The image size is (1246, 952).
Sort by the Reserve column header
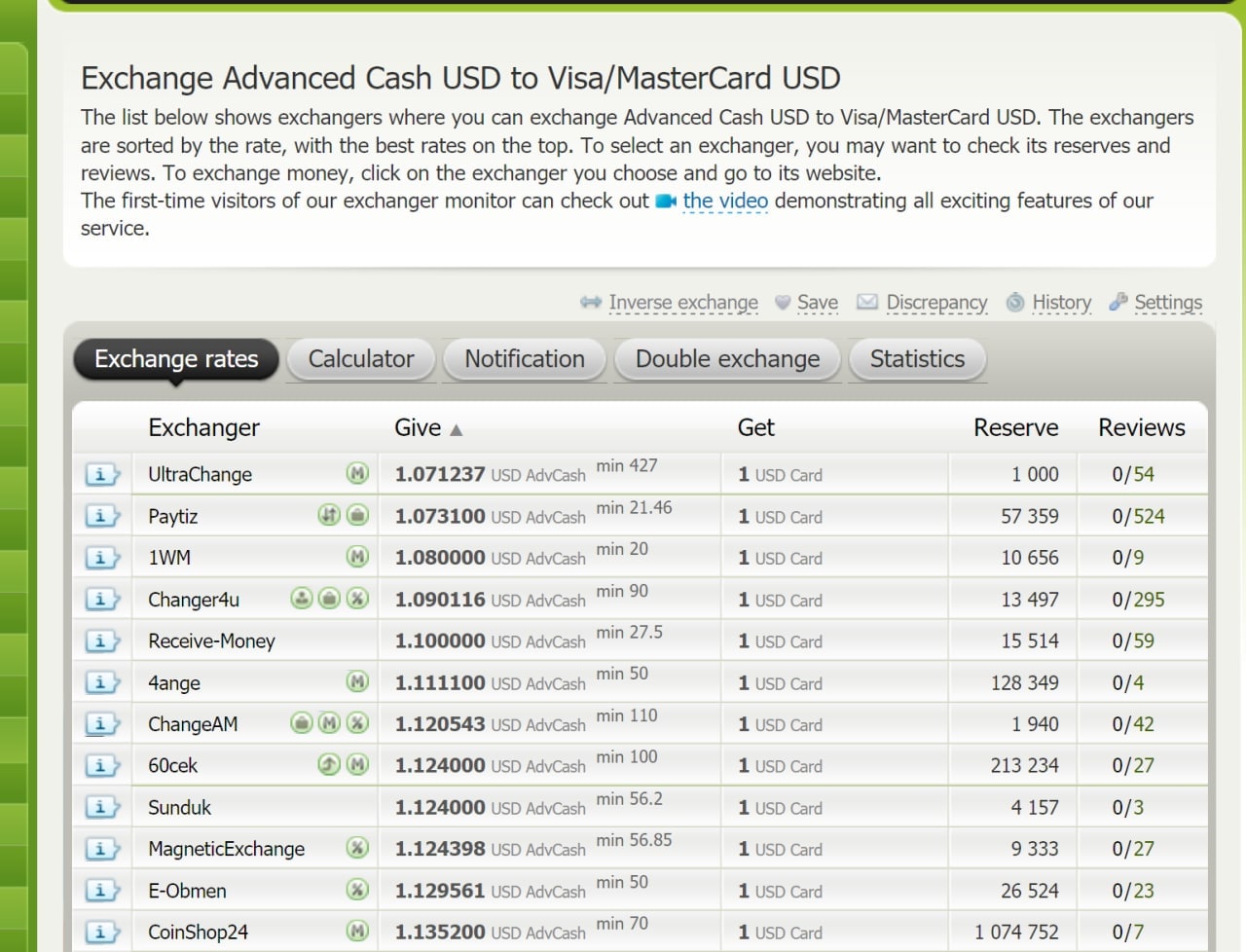[1016, 427]
